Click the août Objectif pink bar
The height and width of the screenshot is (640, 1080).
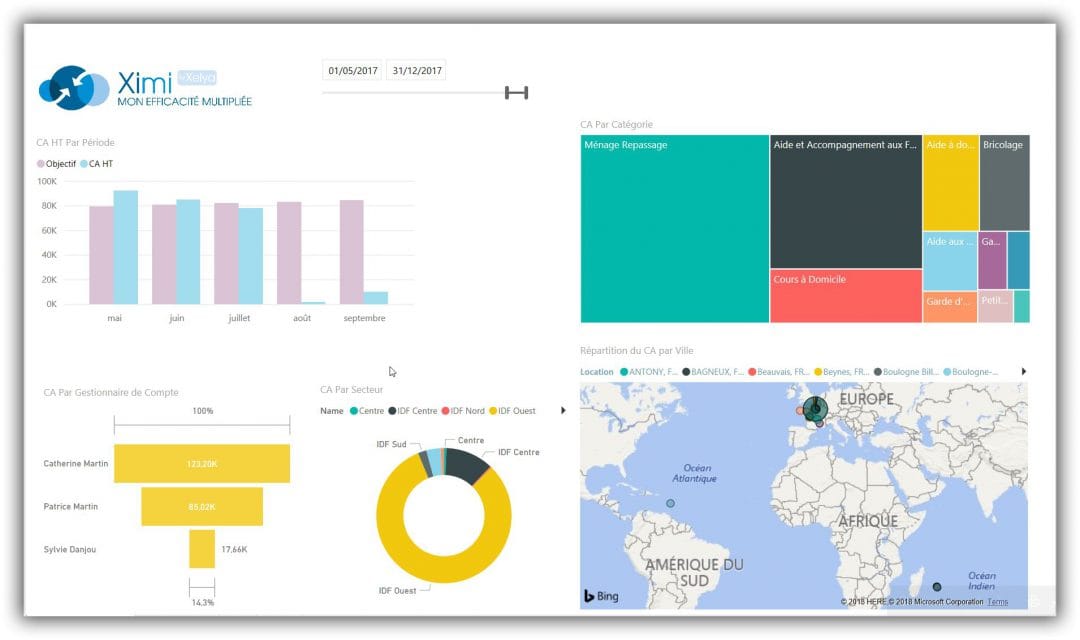pos(289,253)
